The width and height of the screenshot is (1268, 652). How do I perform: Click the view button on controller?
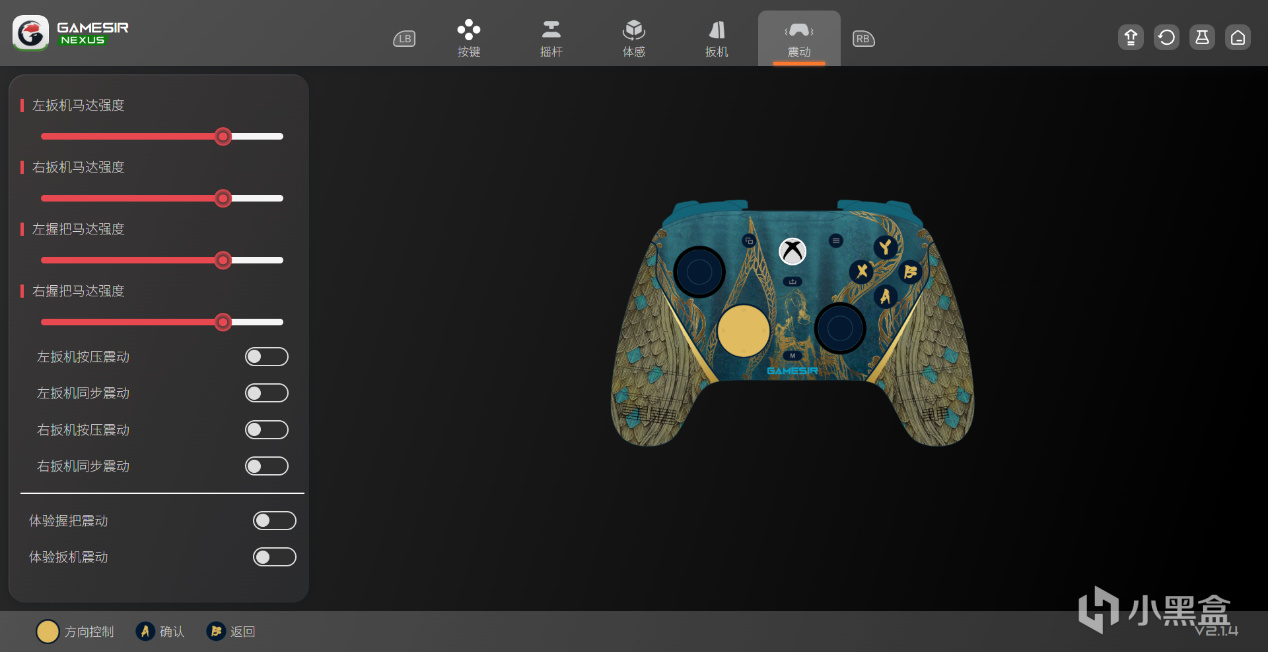[x=749, y=241]
